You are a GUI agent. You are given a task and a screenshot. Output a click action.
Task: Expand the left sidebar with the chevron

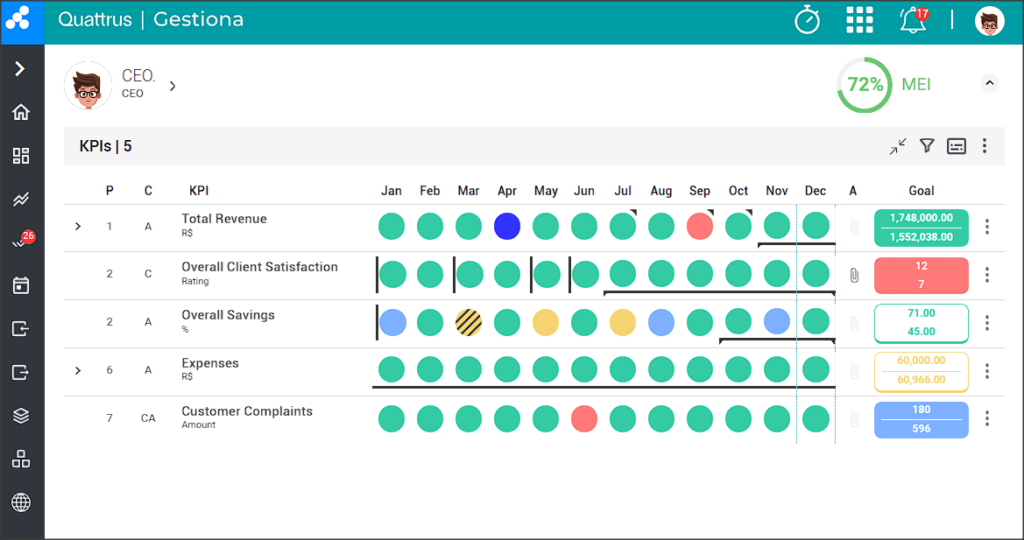coord(20,69)
